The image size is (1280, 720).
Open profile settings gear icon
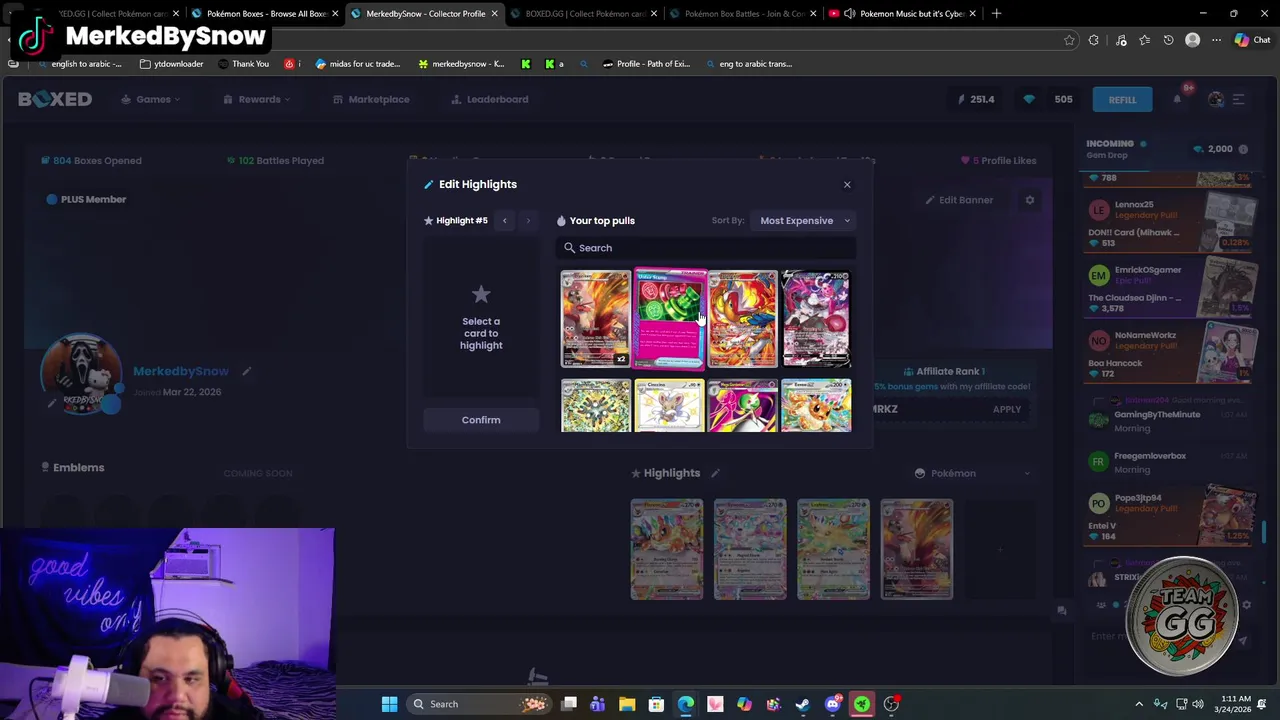(1029, 200)
